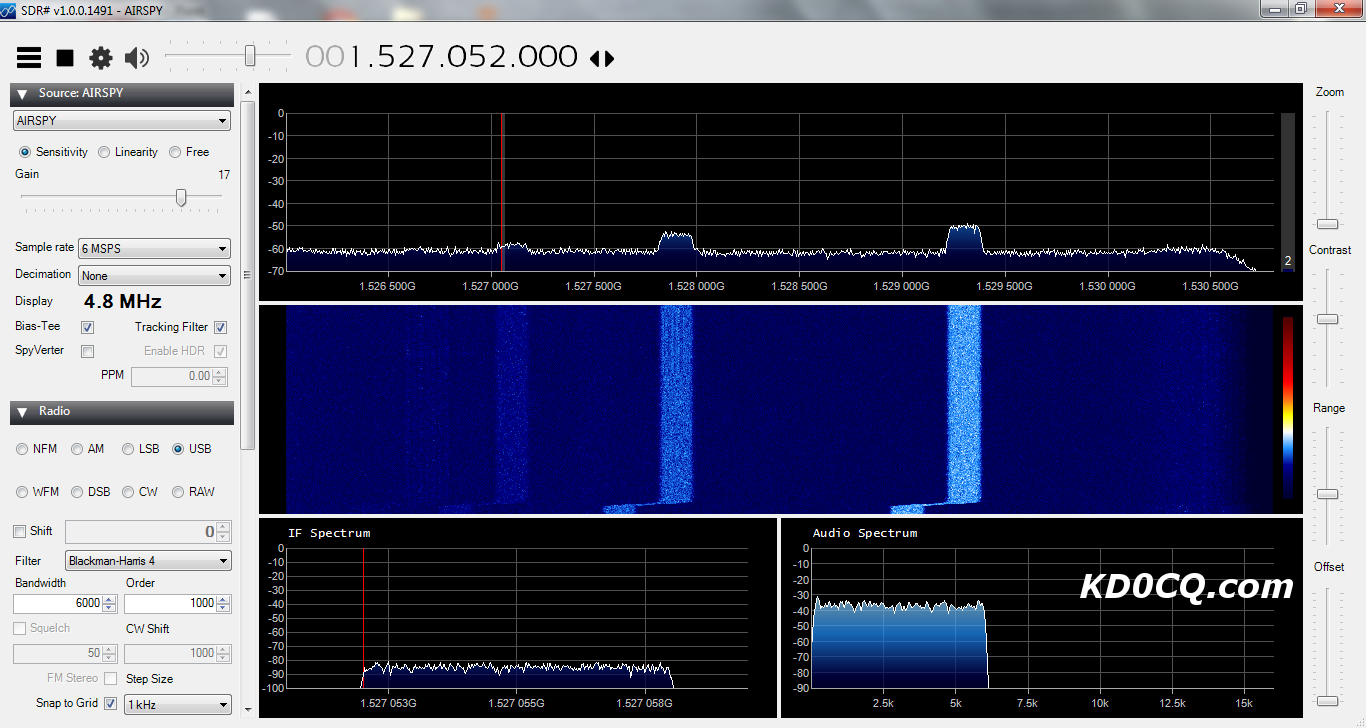
Task: Click the PPM value field
Action: click(172, 376)
